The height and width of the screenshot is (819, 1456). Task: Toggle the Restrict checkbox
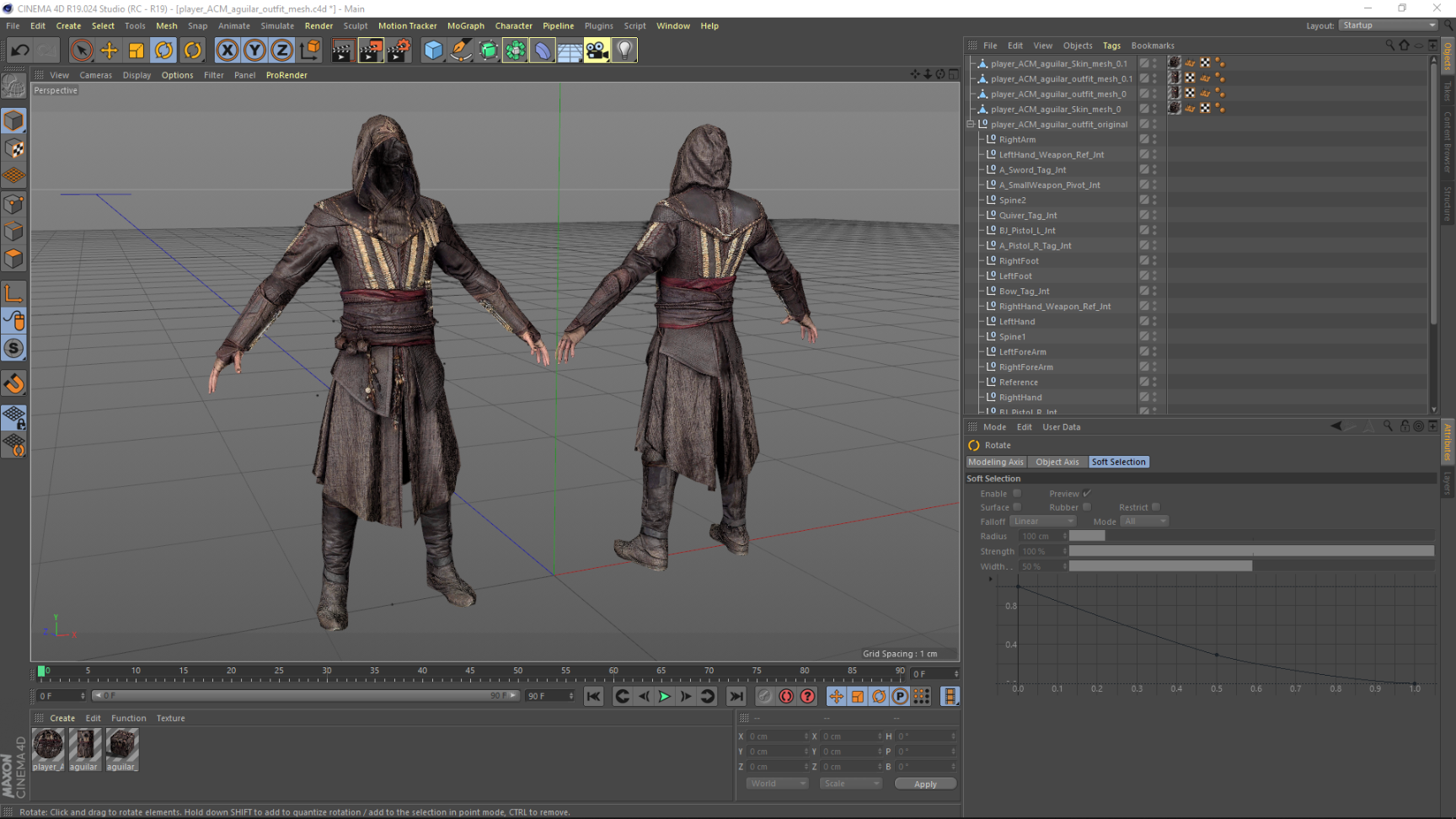(x=1156, y=507)
